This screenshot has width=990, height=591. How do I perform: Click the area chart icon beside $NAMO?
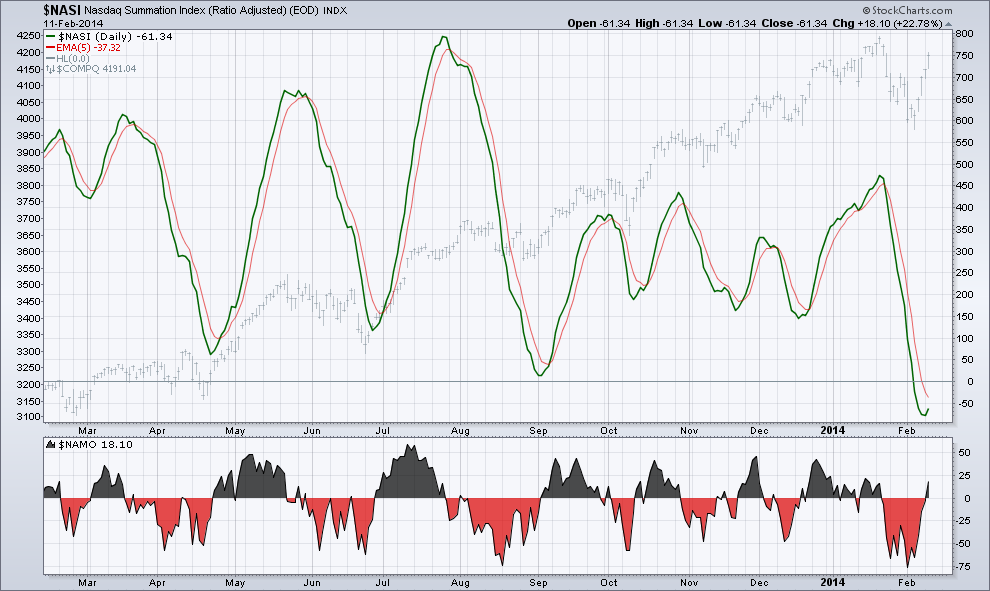(51, 445)
